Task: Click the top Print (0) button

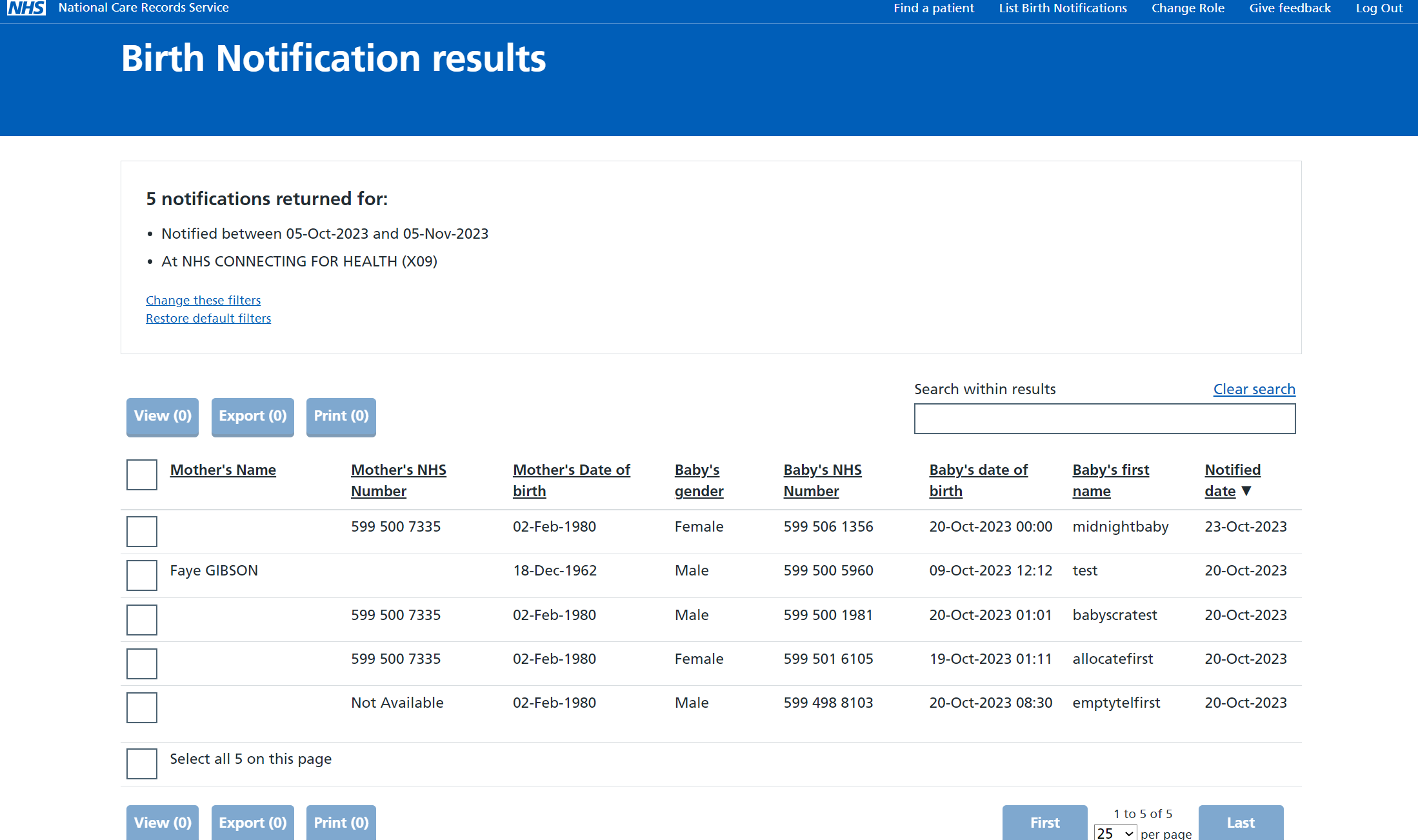Action: pyautogui.click(x=341, y=416)
